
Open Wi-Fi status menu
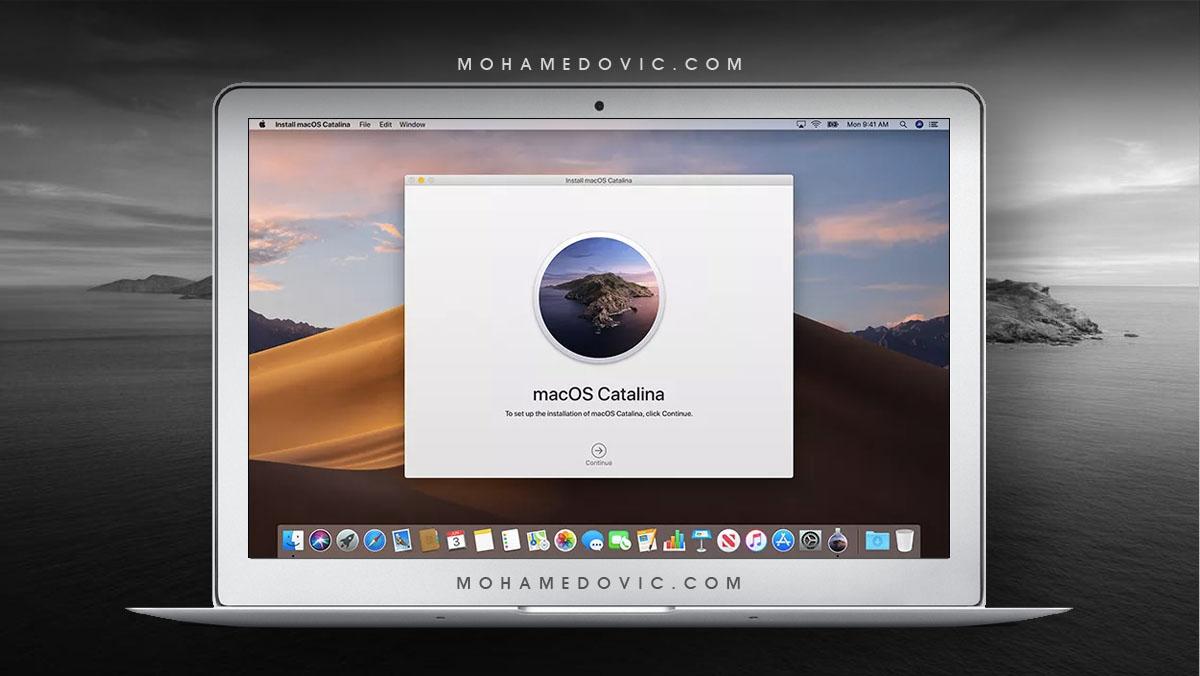(816, 124)
